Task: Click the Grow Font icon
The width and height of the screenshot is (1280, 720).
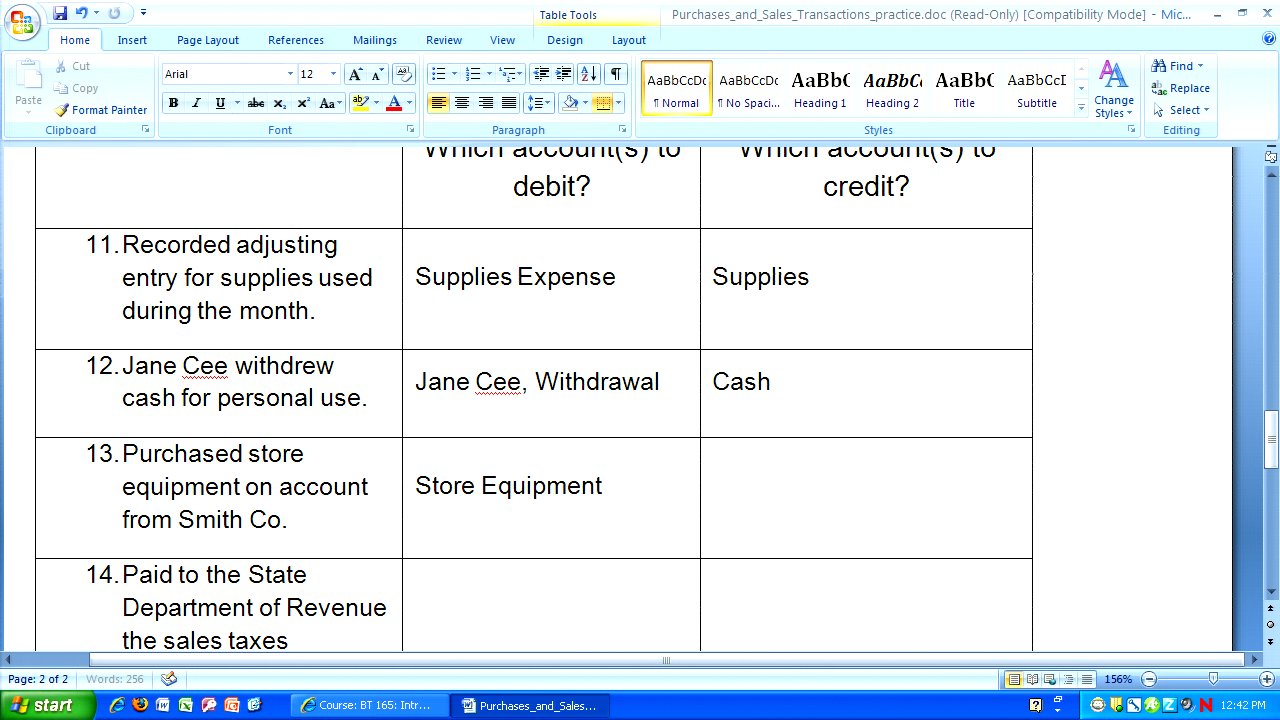Action: click(355, 74)
